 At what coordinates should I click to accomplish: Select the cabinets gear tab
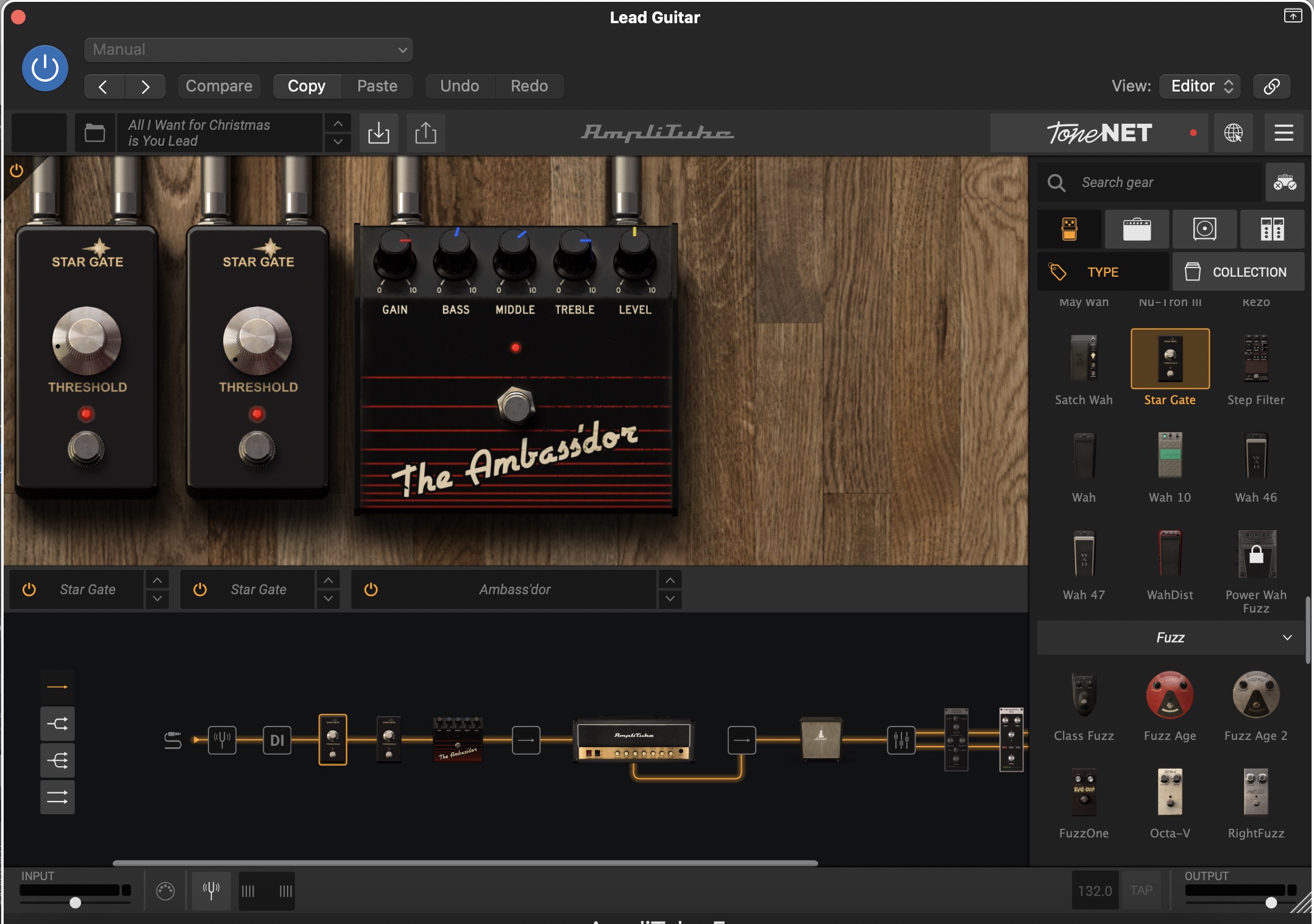pos(1204,229)
